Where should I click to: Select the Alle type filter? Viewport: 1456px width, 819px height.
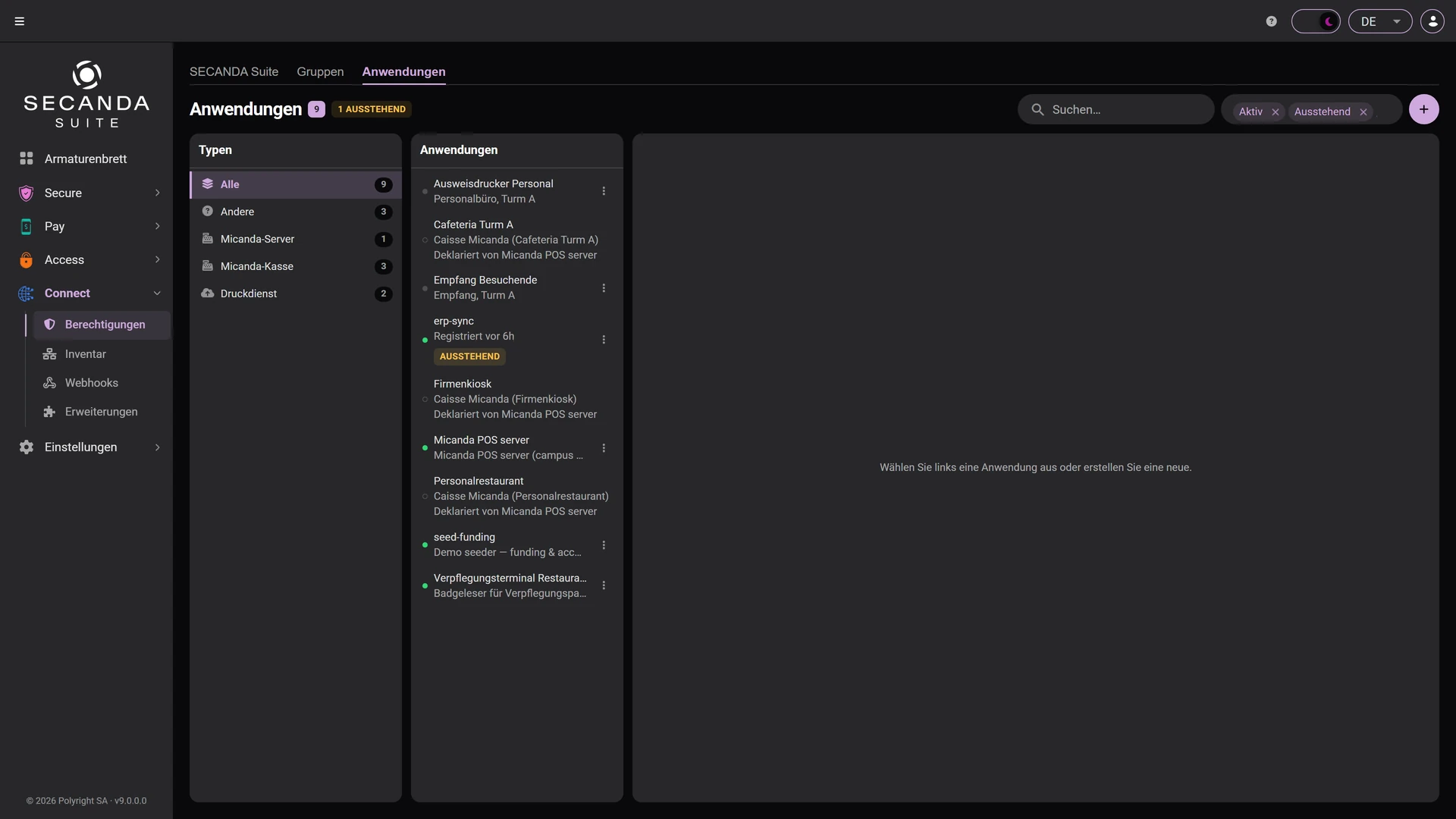(x=296, y=184)
